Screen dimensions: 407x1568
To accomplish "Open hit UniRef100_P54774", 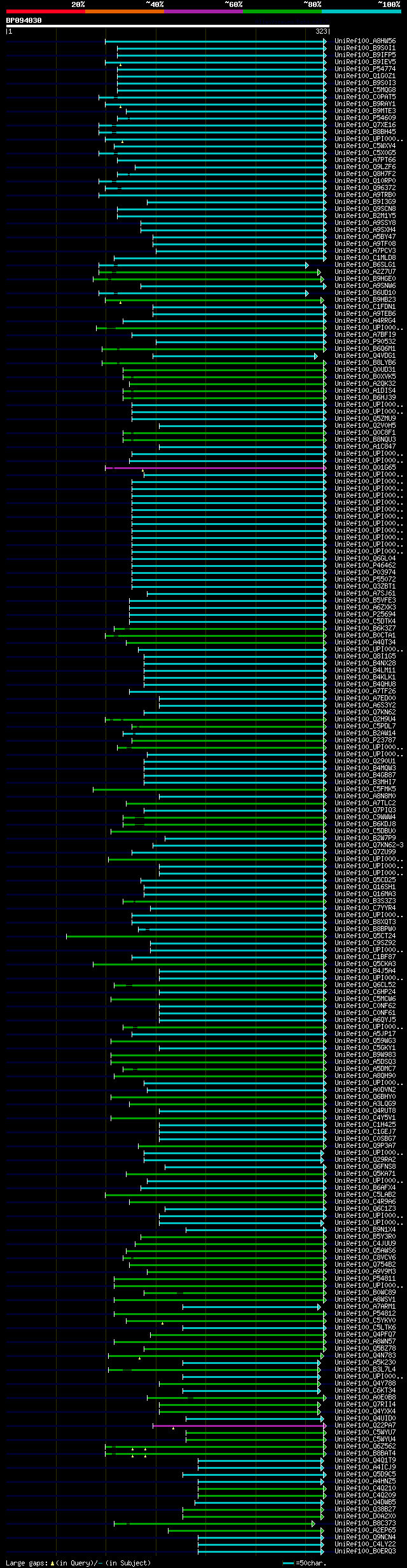I will pos(365,69).
